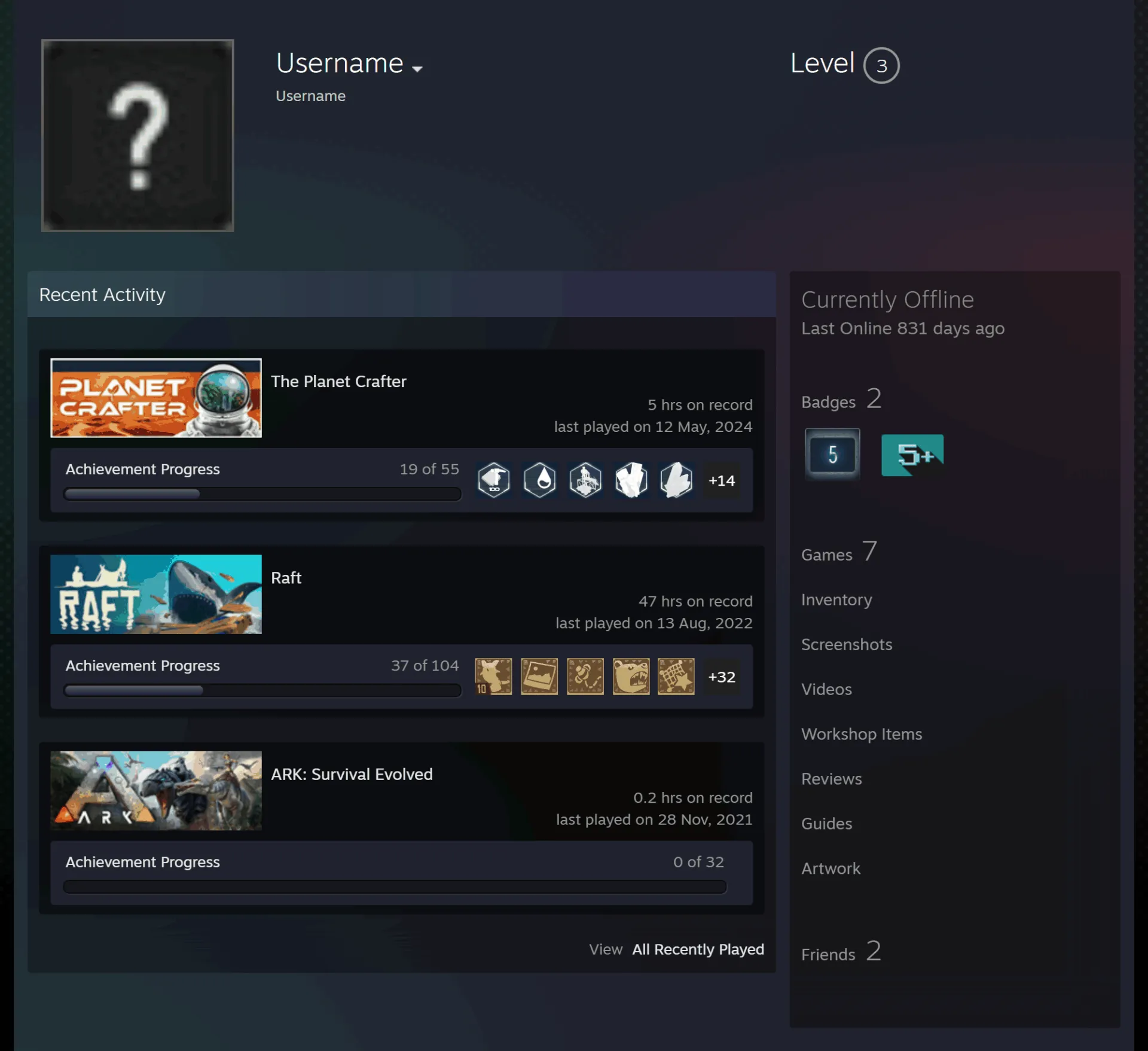Select the water drop achievement icon
Screen dimensions: 1148x1051
tap(539, 480)
